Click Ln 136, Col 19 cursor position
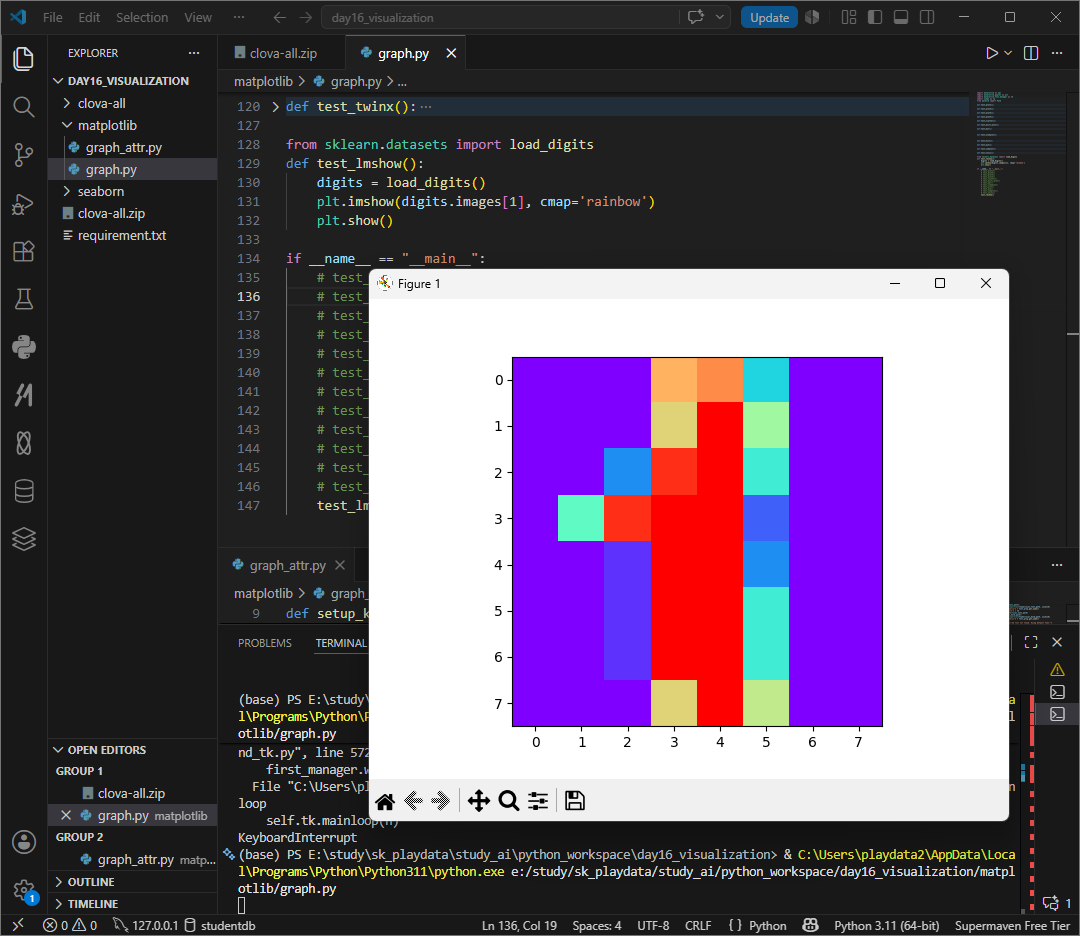 (x=519, y=925)
